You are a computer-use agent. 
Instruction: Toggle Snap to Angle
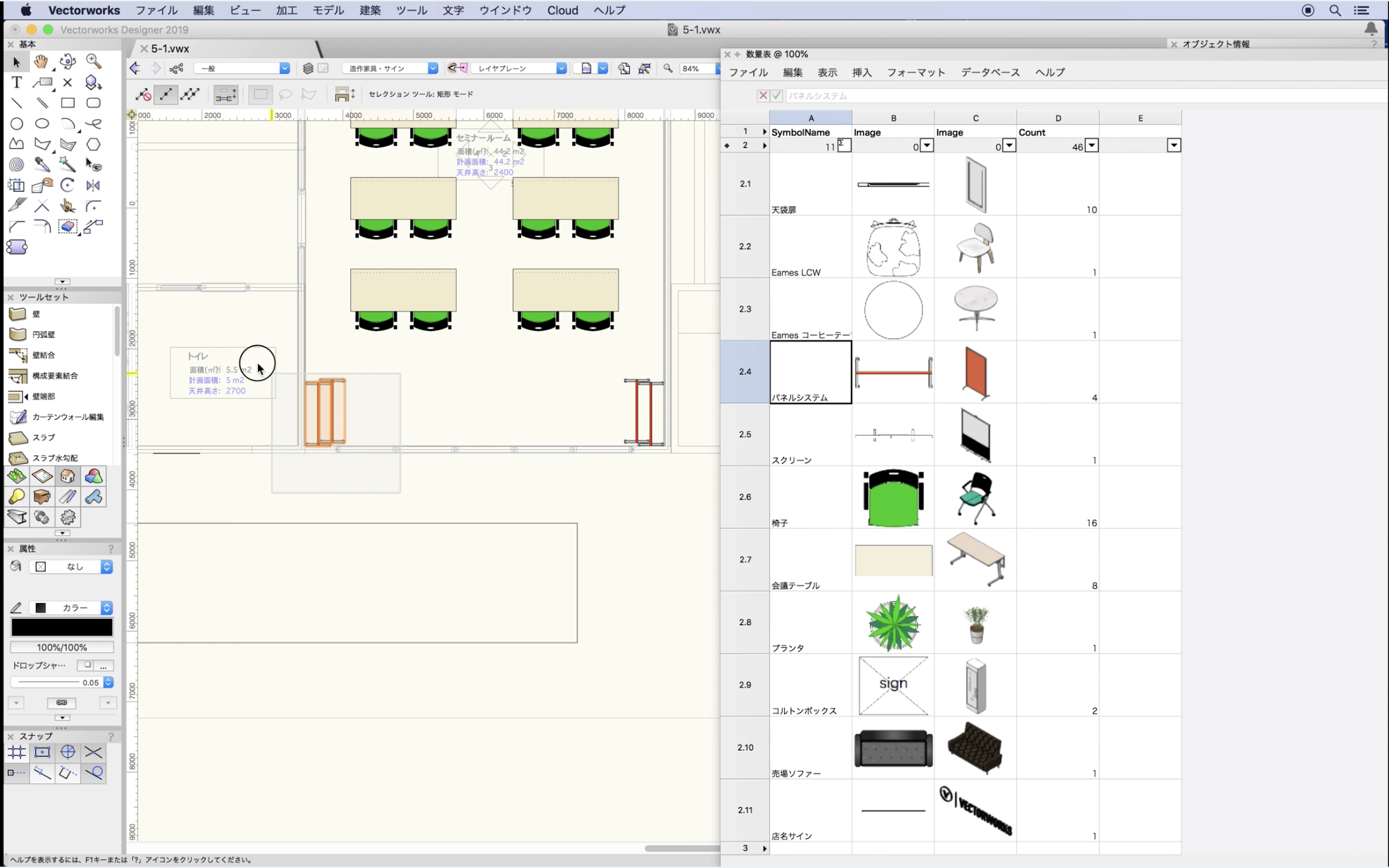[x=67, y=753]
